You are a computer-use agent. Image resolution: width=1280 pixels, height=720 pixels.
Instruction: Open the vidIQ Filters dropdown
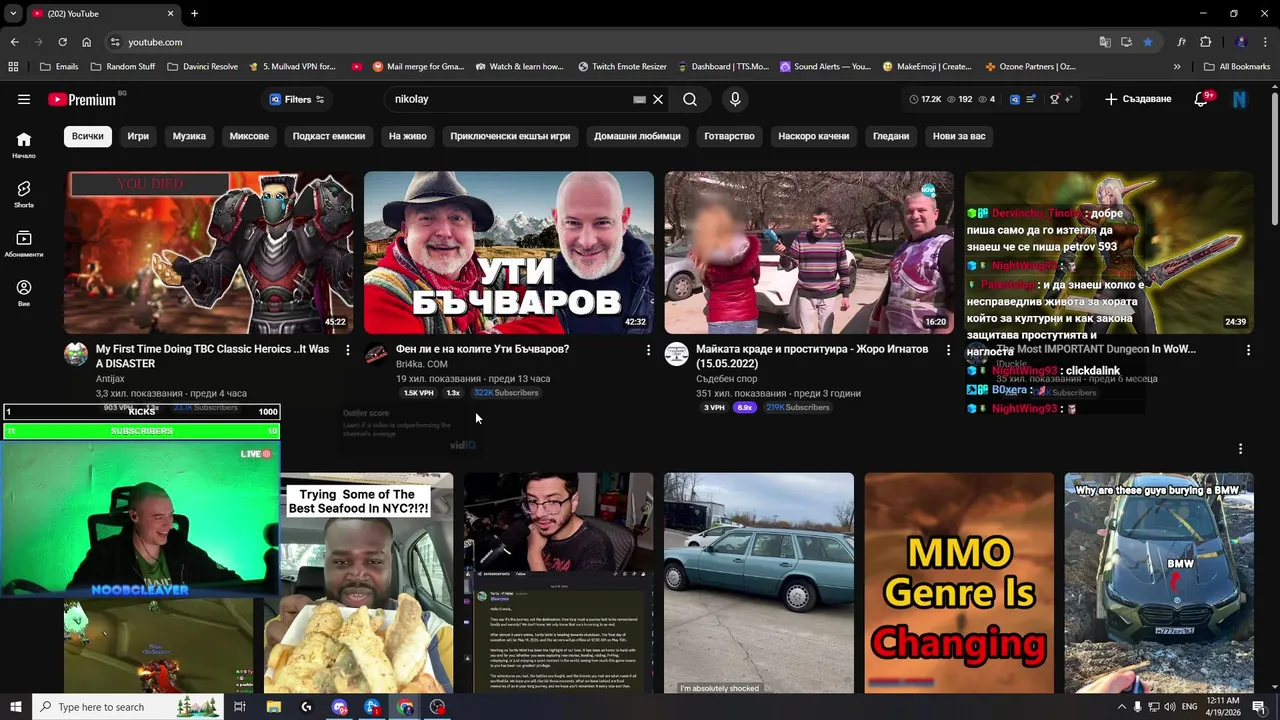click(297, 99)
